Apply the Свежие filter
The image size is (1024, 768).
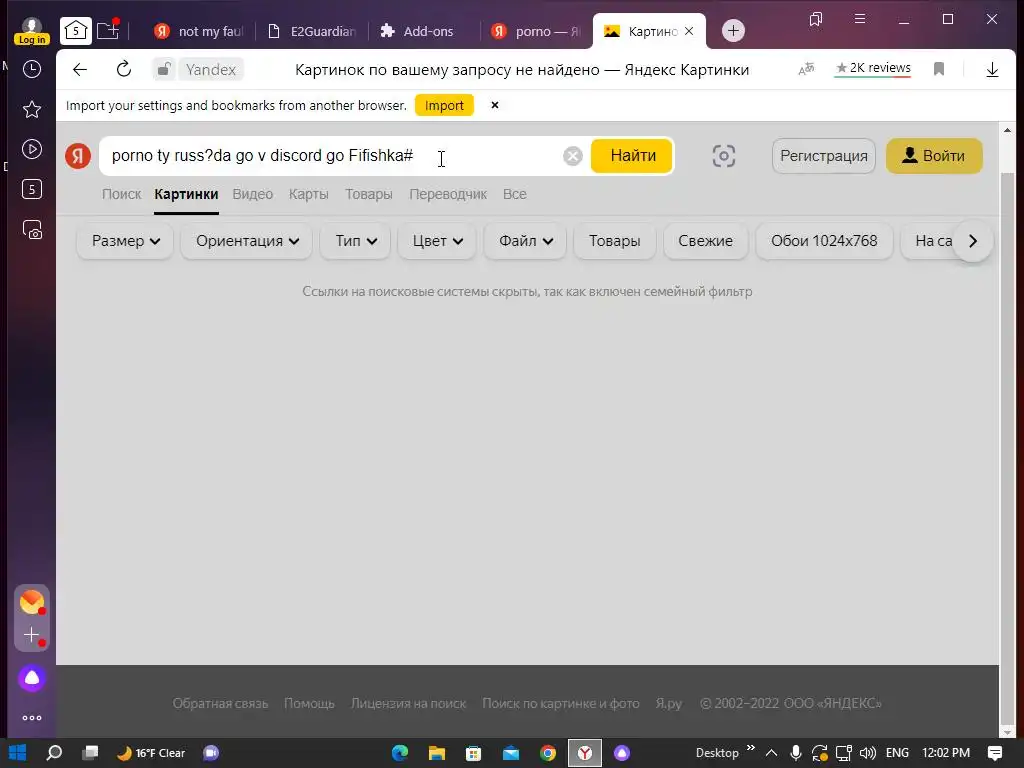pos(705,241)
